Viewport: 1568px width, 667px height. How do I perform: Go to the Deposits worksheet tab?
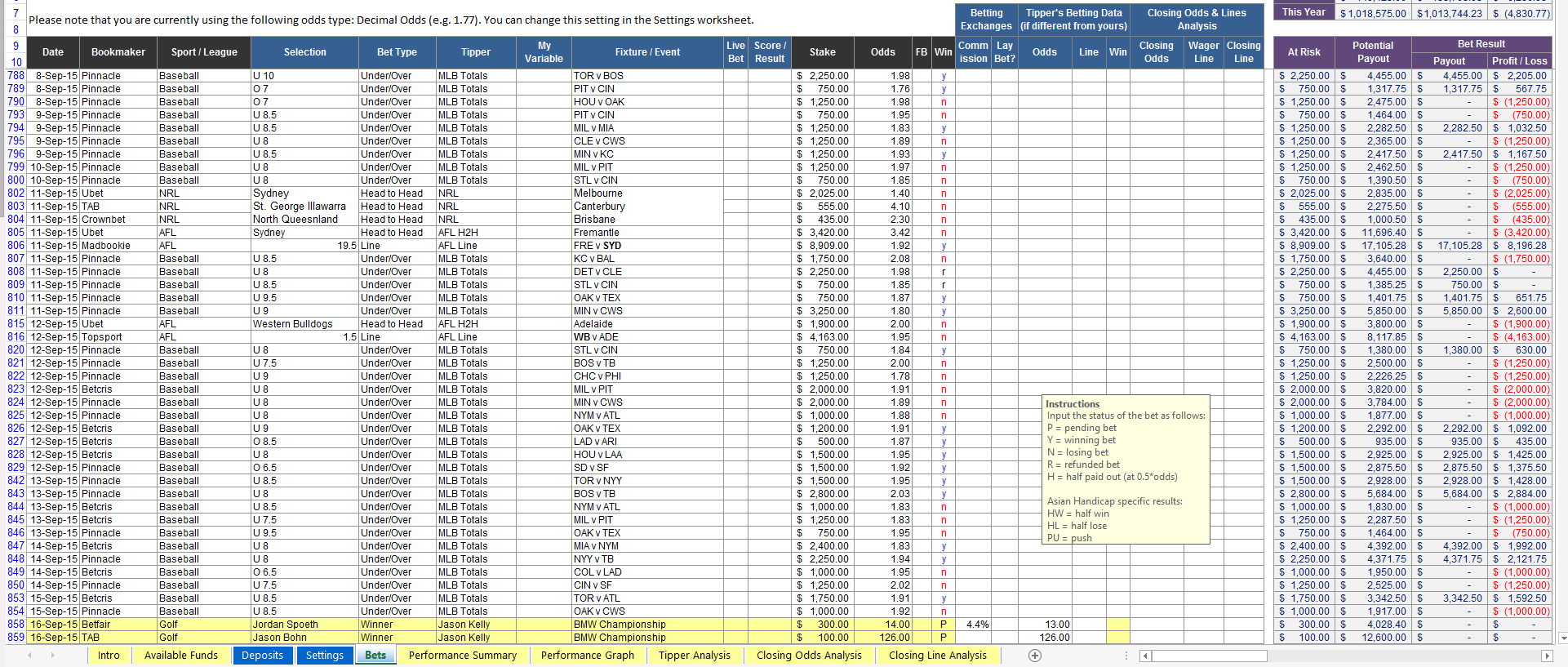pos(262,656)
